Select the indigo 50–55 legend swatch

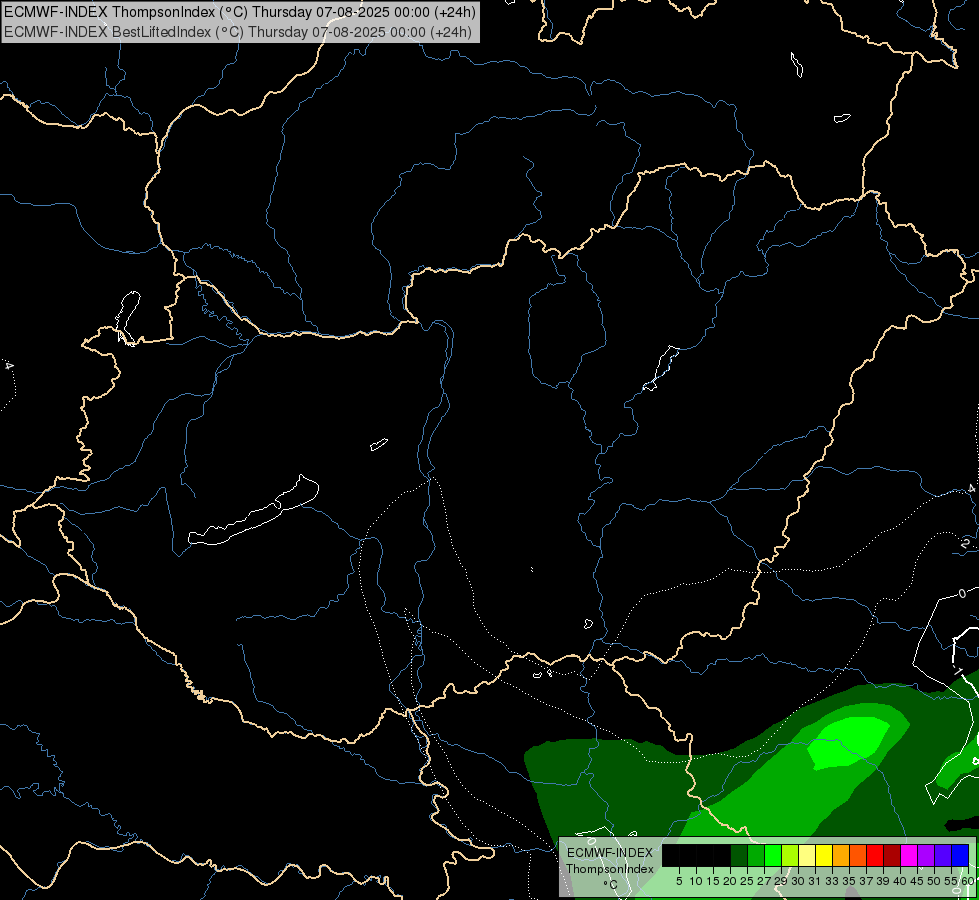point(943,855)
